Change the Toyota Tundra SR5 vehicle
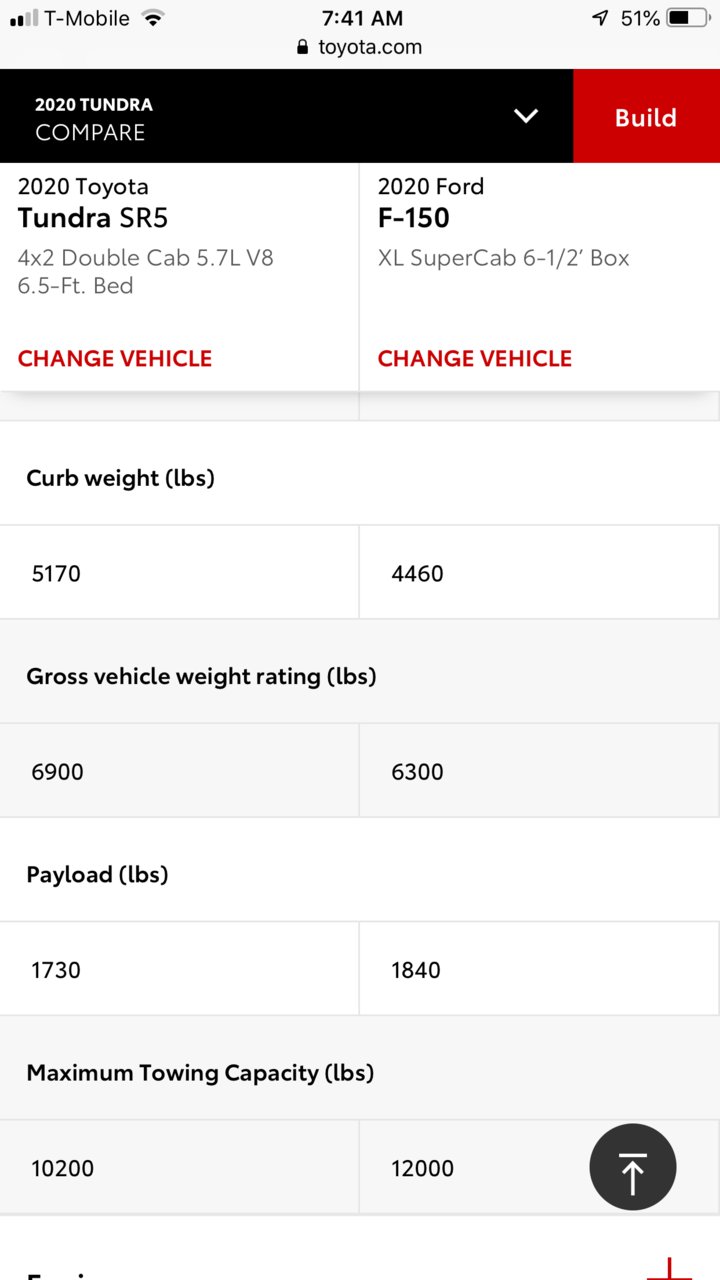 [x=115, y=358]
